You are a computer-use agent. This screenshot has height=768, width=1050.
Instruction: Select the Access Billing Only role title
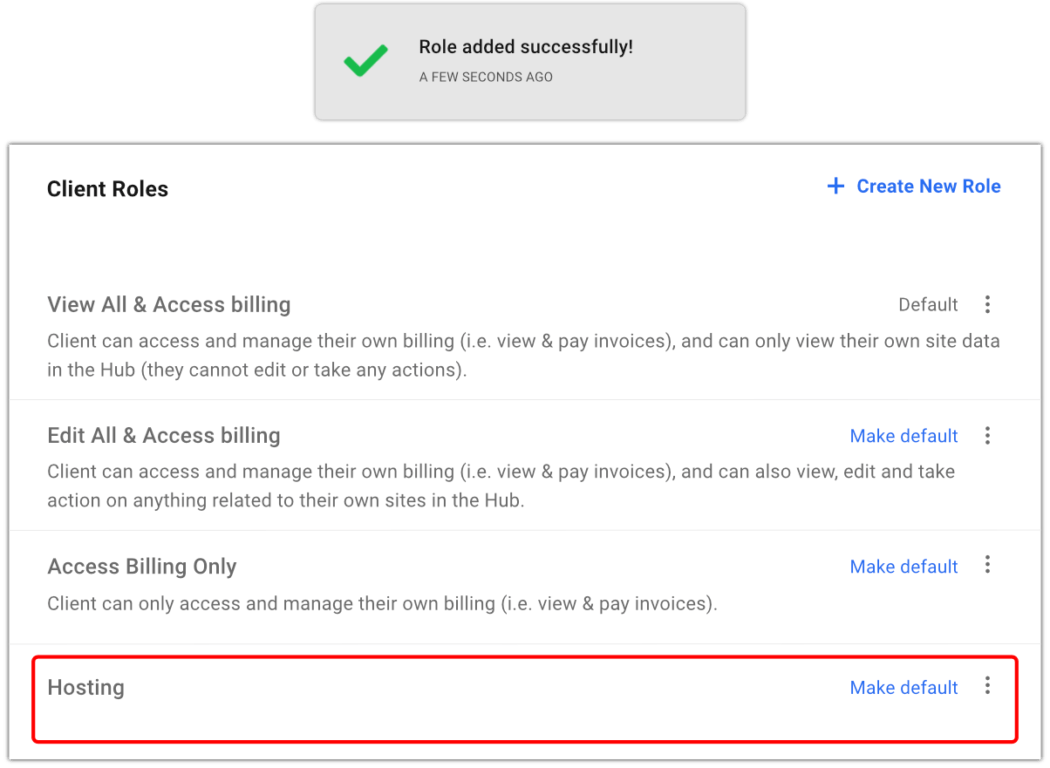[x=142, y=566]
